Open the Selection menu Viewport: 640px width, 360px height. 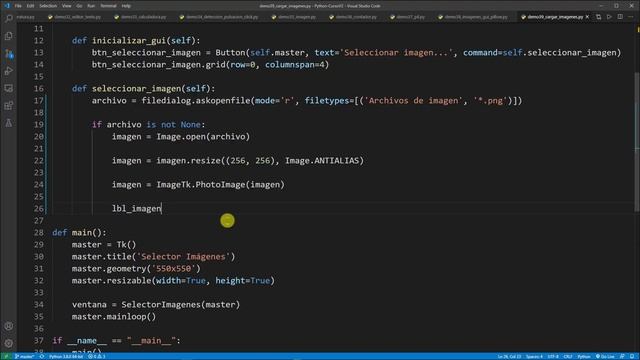click(48, 6)
